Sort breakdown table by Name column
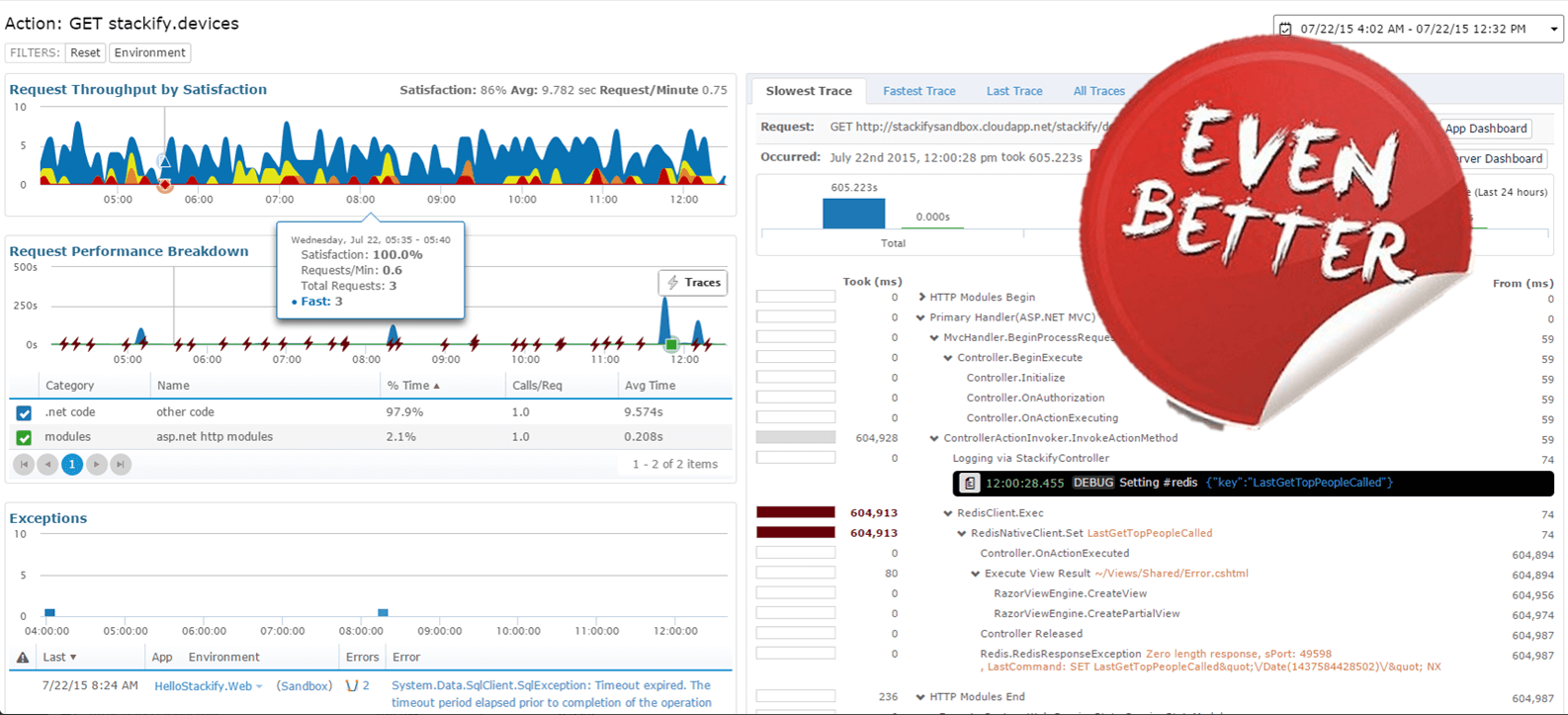Screen dimensions: 1568x715 click(173, 386)
